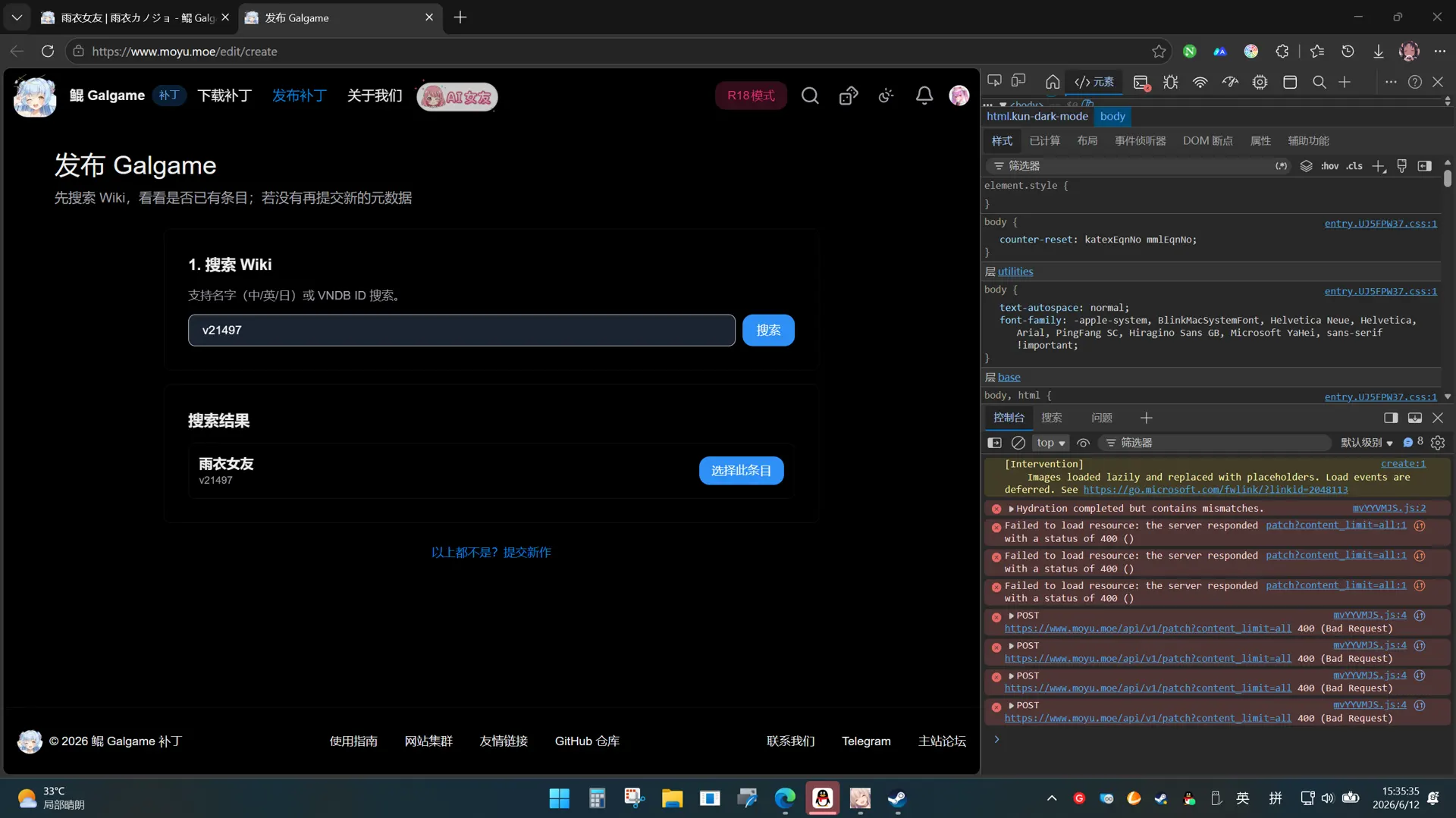Screen dimensions: 1456x818
Task: Dock quick view to the side icon
Action: [x=1391, y=418]
